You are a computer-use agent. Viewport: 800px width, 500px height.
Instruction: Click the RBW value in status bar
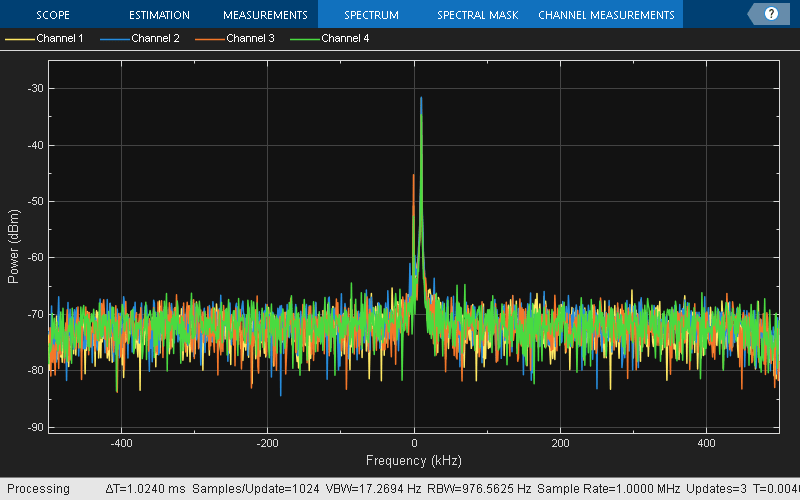tap(479, 489)
